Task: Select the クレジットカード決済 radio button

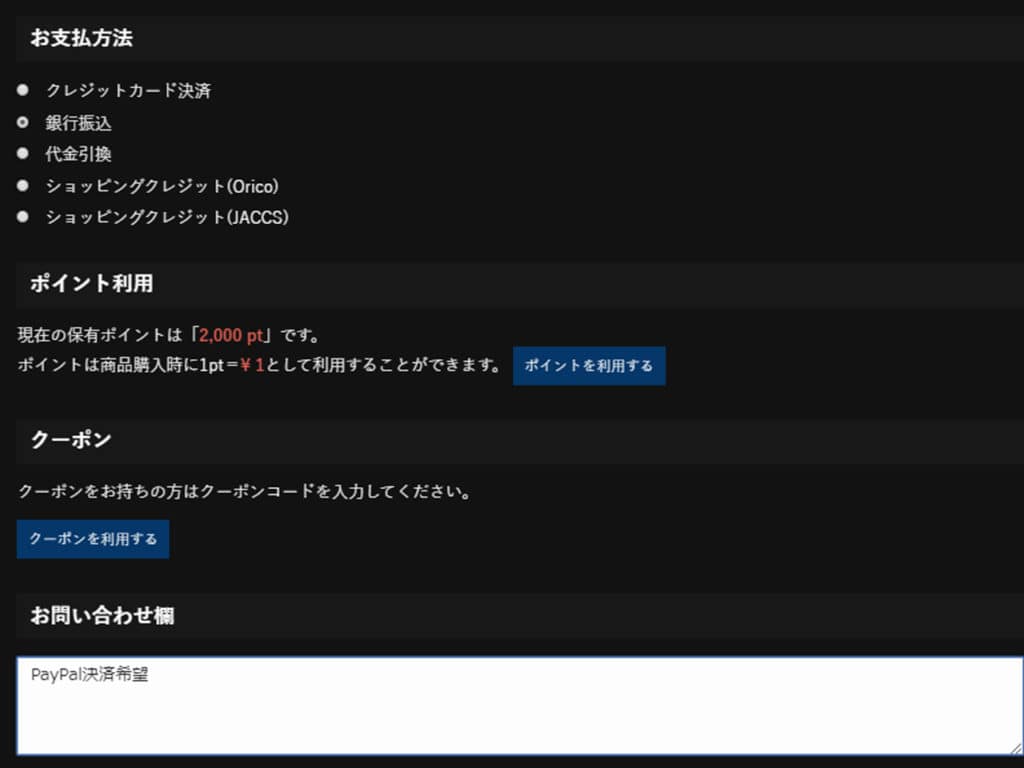Action: (x=23, y=91)
